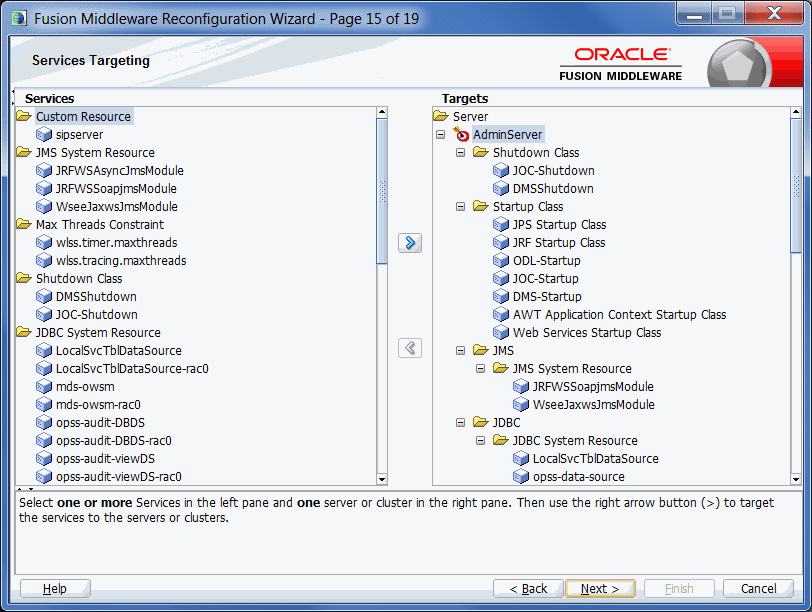The width and height of the screenshot is (812, 612).
Task: Click the wlss.timer.maxthreads cube icon
Action: [44, 243]
